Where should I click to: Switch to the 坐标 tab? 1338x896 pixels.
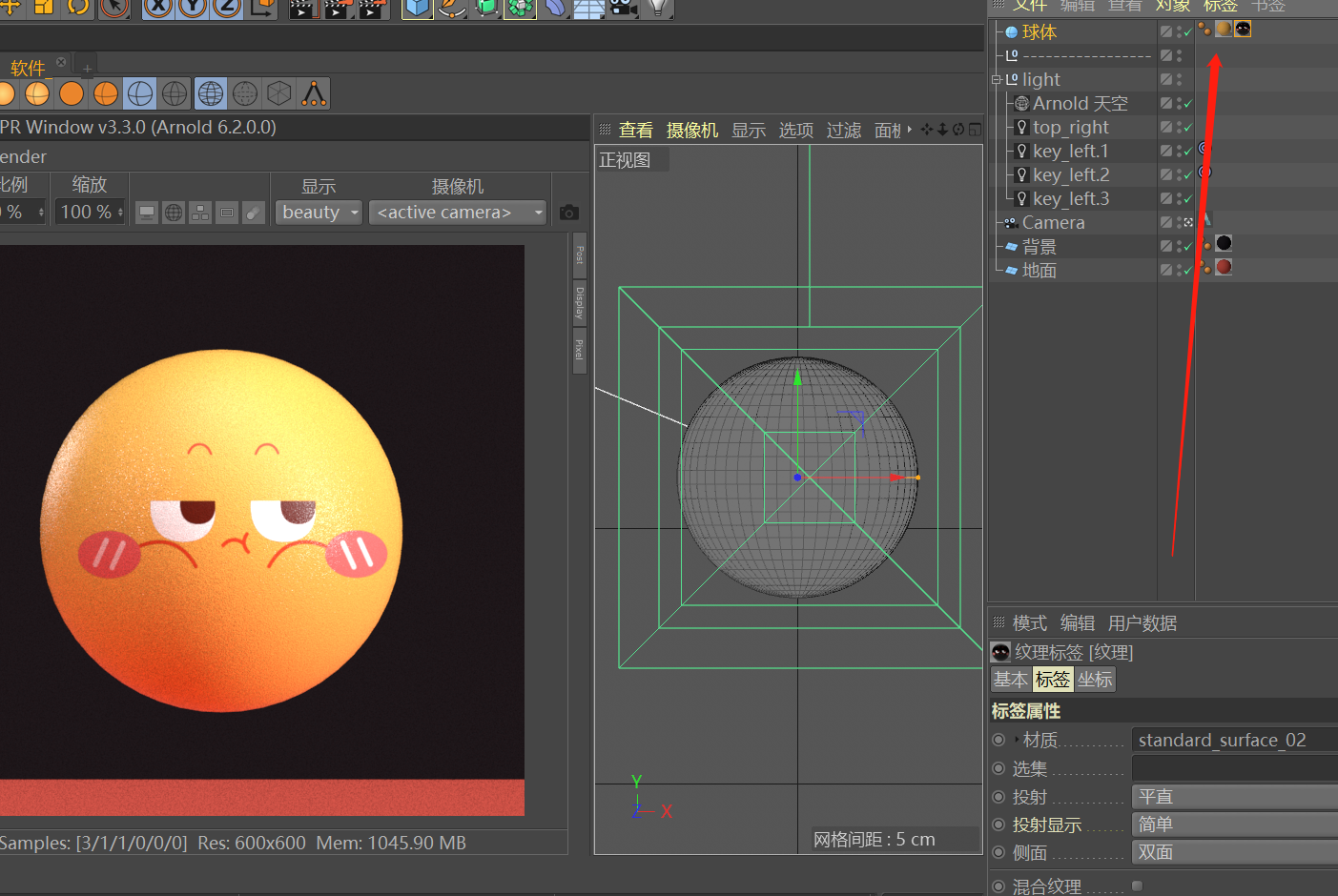click(x=1095, y=680)
